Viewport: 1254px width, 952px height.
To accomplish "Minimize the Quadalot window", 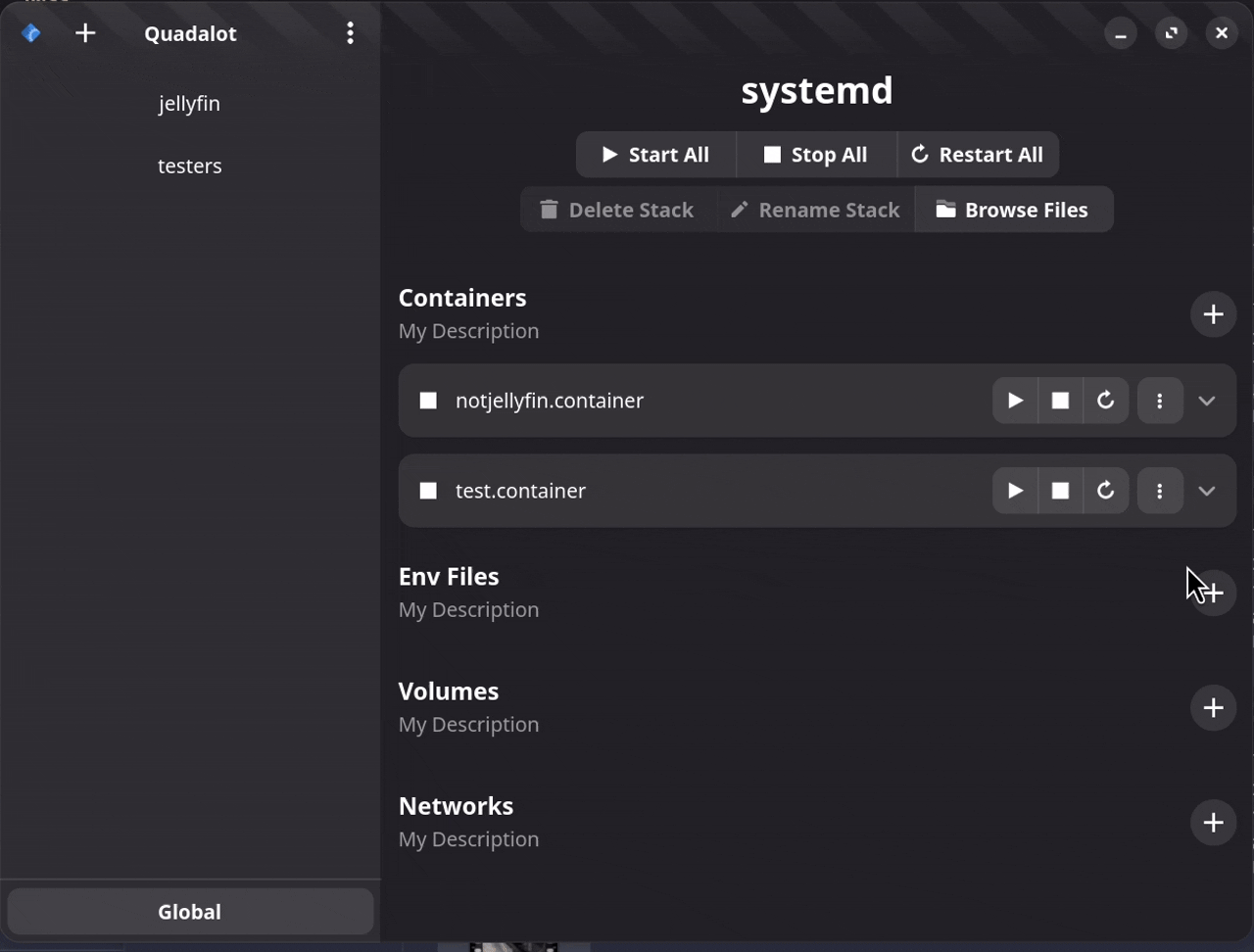I will point(1121,33).
